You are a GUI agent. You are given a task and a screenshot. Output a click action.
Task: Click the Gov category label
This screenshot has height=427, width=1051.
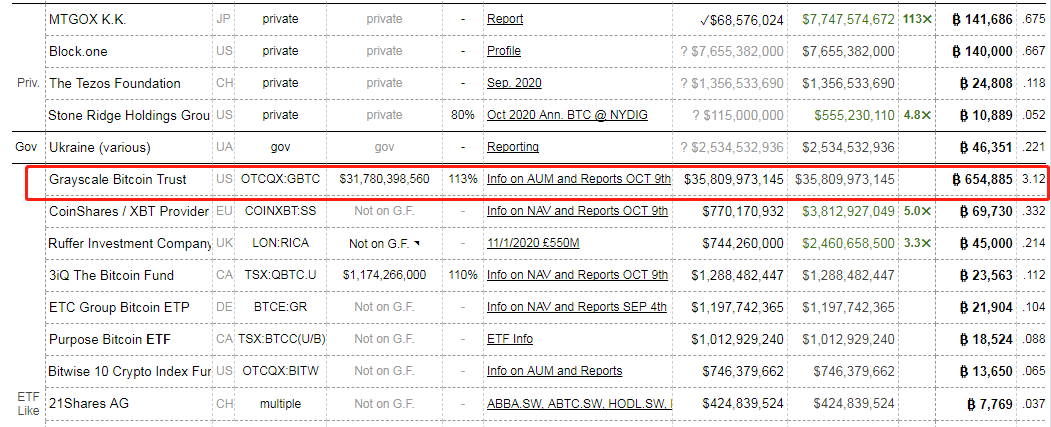(x=26, y=147)
